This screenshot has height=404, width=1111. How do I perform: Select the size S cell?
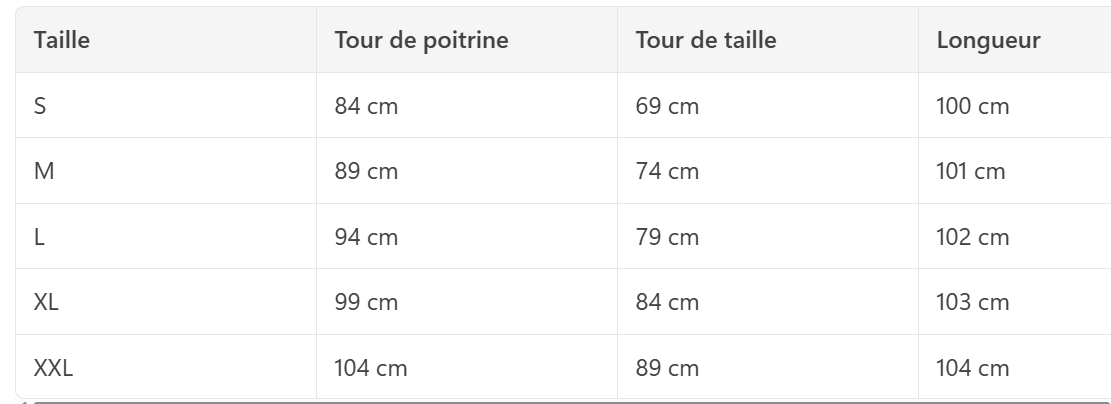(x=166, y=106)
